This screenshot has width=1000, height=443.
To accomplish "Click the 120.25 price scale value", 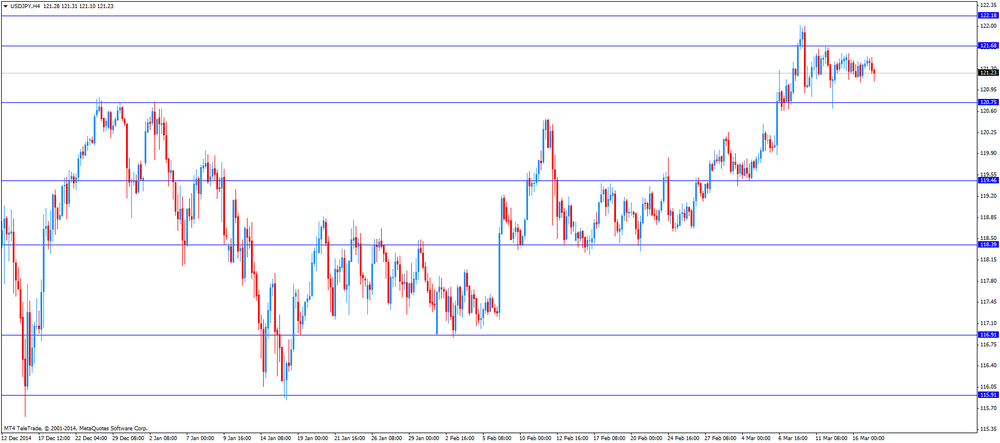I will [x=988, y=133].
